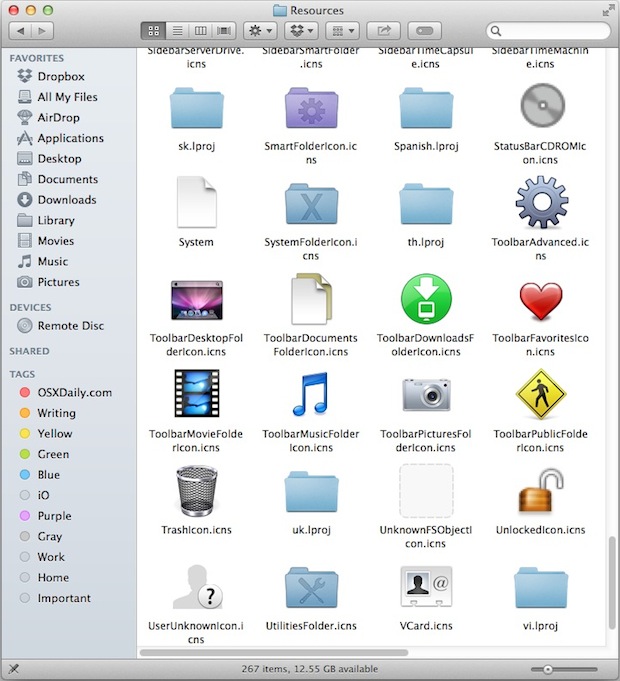Enable Cover Flow view mode

click(224, 32)
